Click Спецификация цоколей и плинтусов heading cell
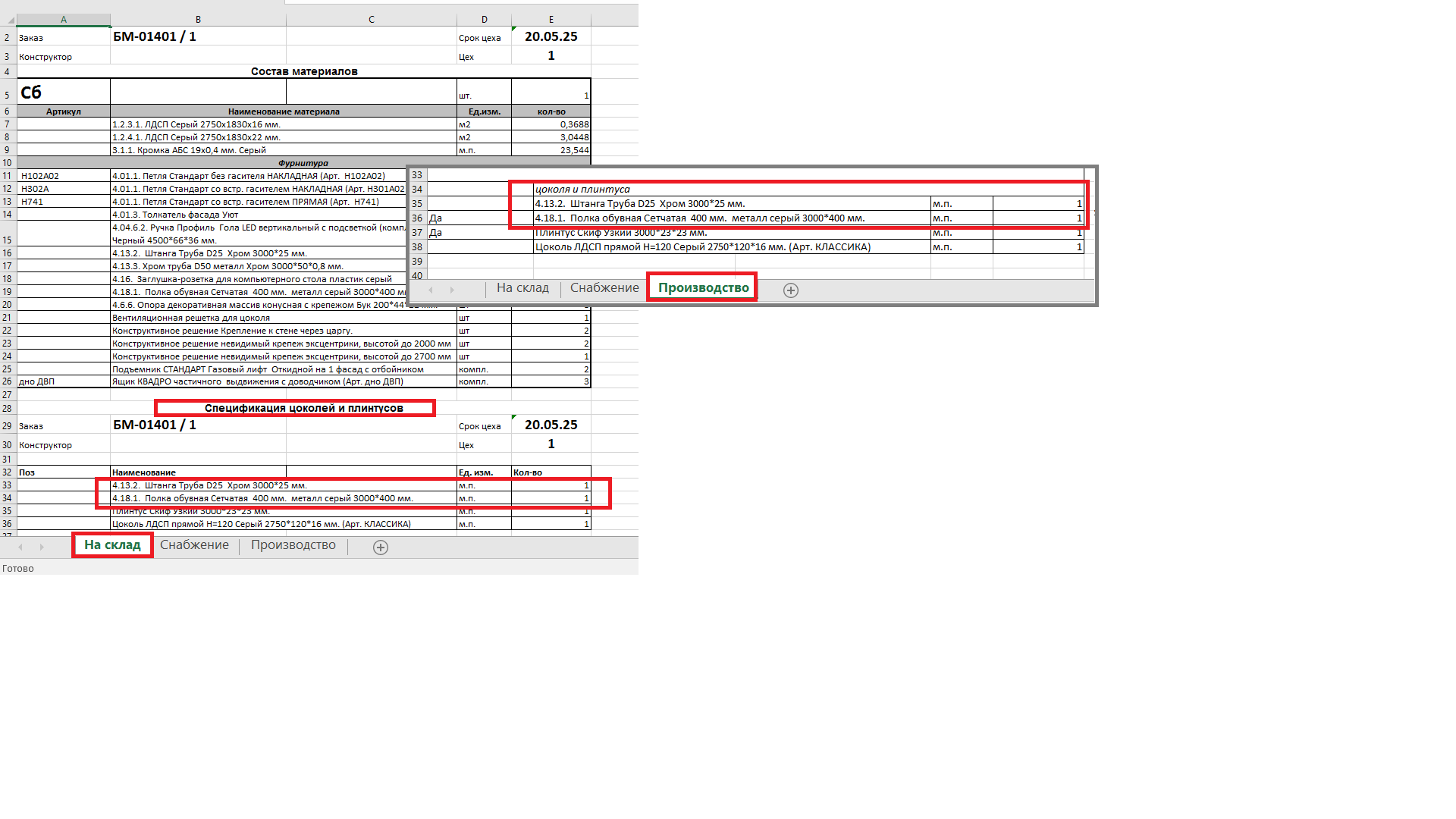Image resolution: width=1456 pixels, height=819 pixels. click(303, 409)
